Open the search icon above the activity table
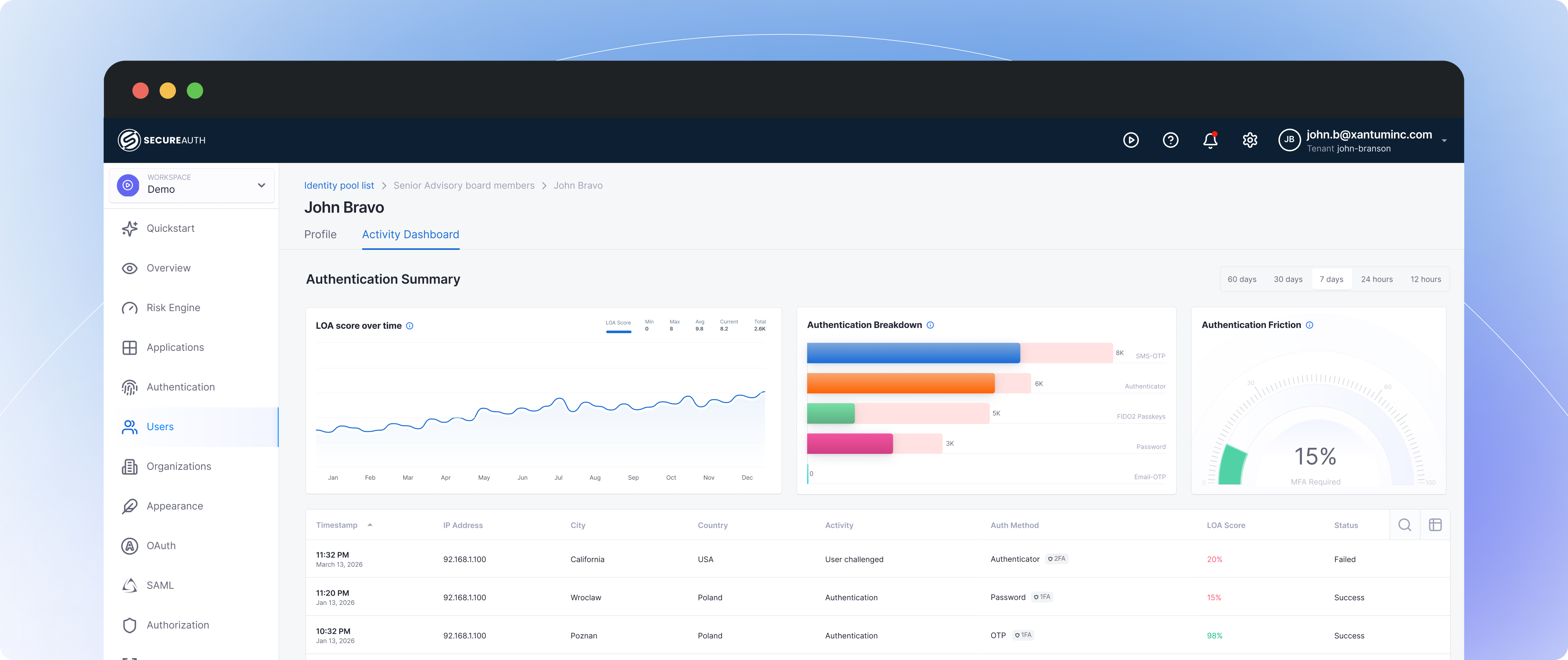The width and height of the screenshot is (1568, 660). pyautogui.click(x=1405, y=524)
